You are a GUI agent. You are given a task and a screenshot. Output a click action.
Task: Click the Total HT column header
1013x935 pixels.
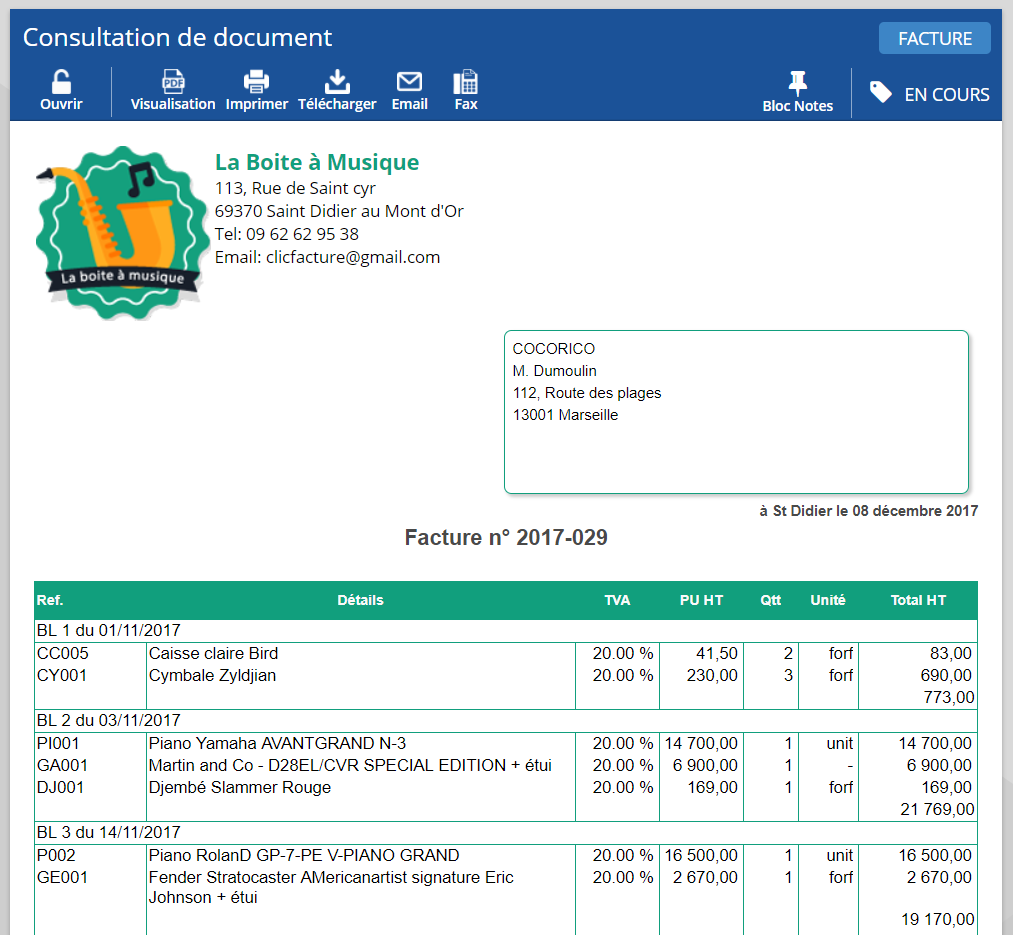pyautogui.click(x=918, y=600)
